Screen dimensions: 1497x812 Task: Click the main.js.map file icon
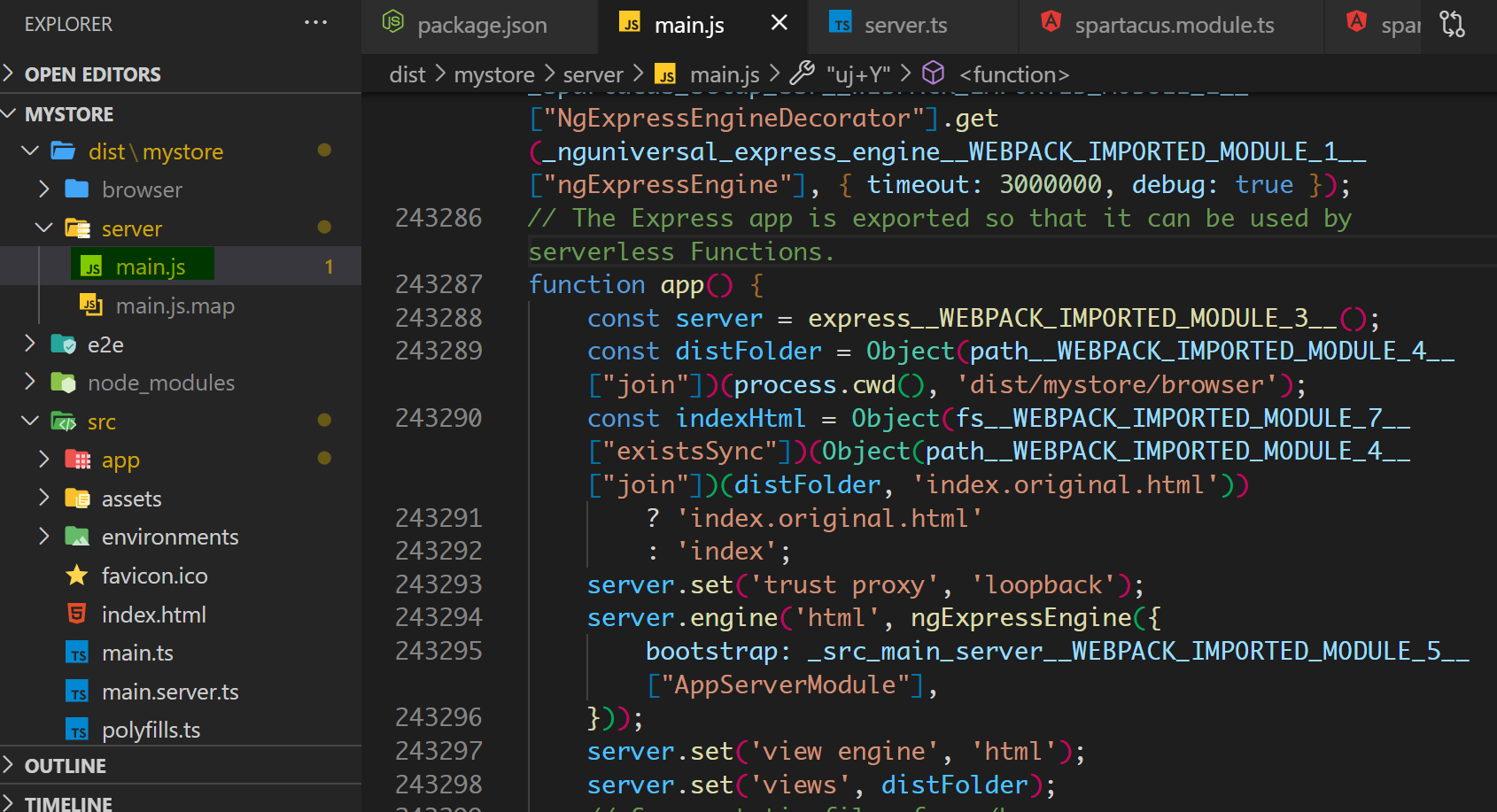pos(90,305)
